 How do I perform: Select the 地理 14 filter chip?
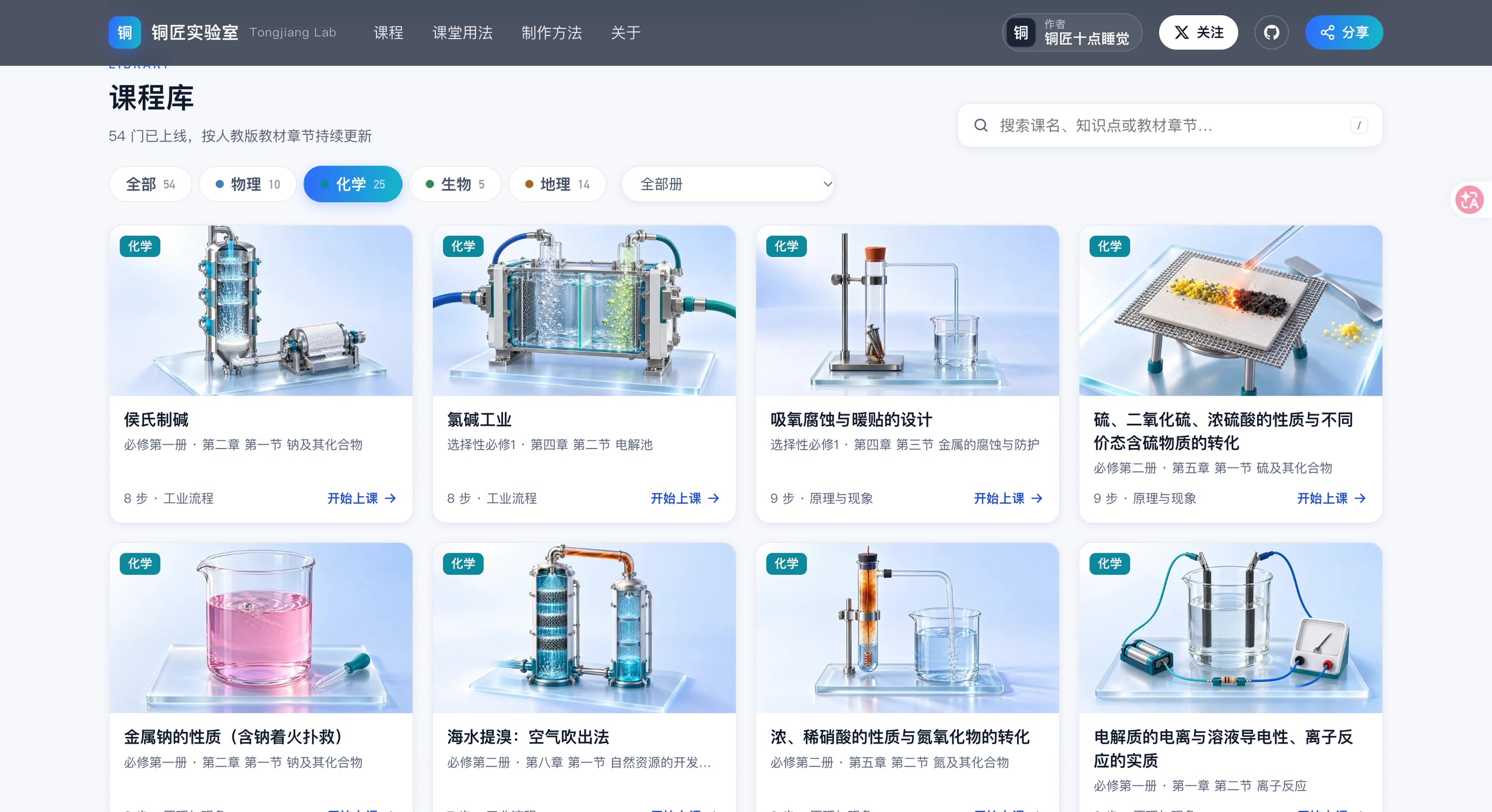pyautogui.click(x=557, y=184)
